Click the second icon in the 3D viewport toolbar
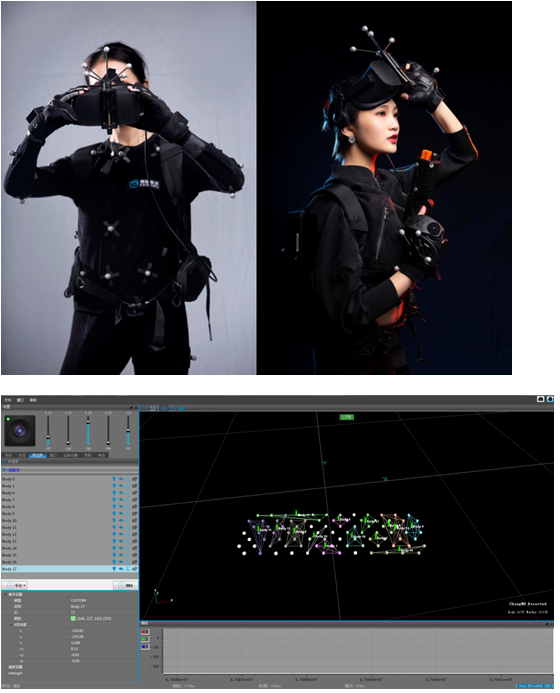Screen dimensions: 560x693 coord(153,408)
